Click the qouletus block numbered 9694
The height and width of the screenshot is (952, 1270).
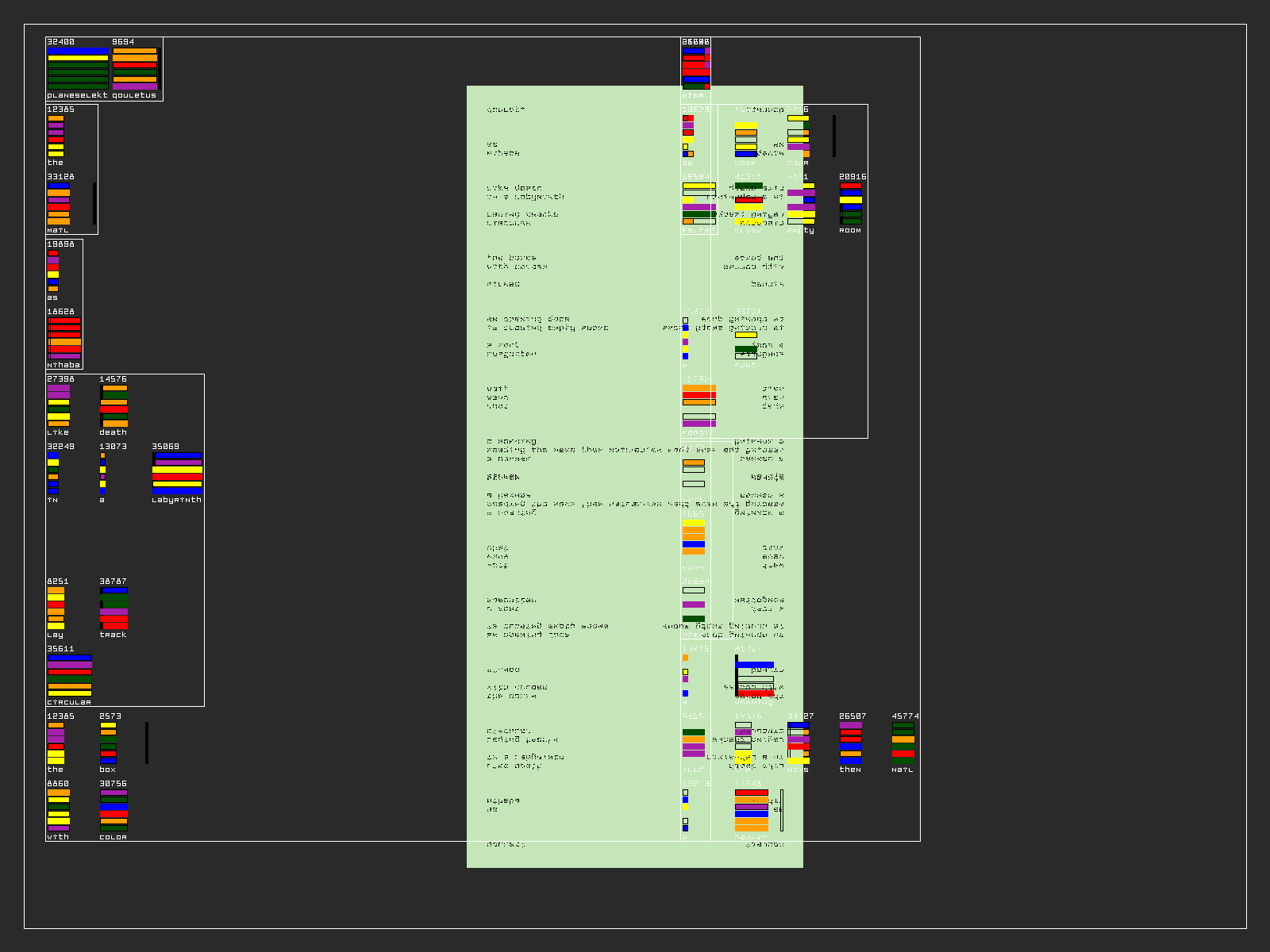coord(135,68)
